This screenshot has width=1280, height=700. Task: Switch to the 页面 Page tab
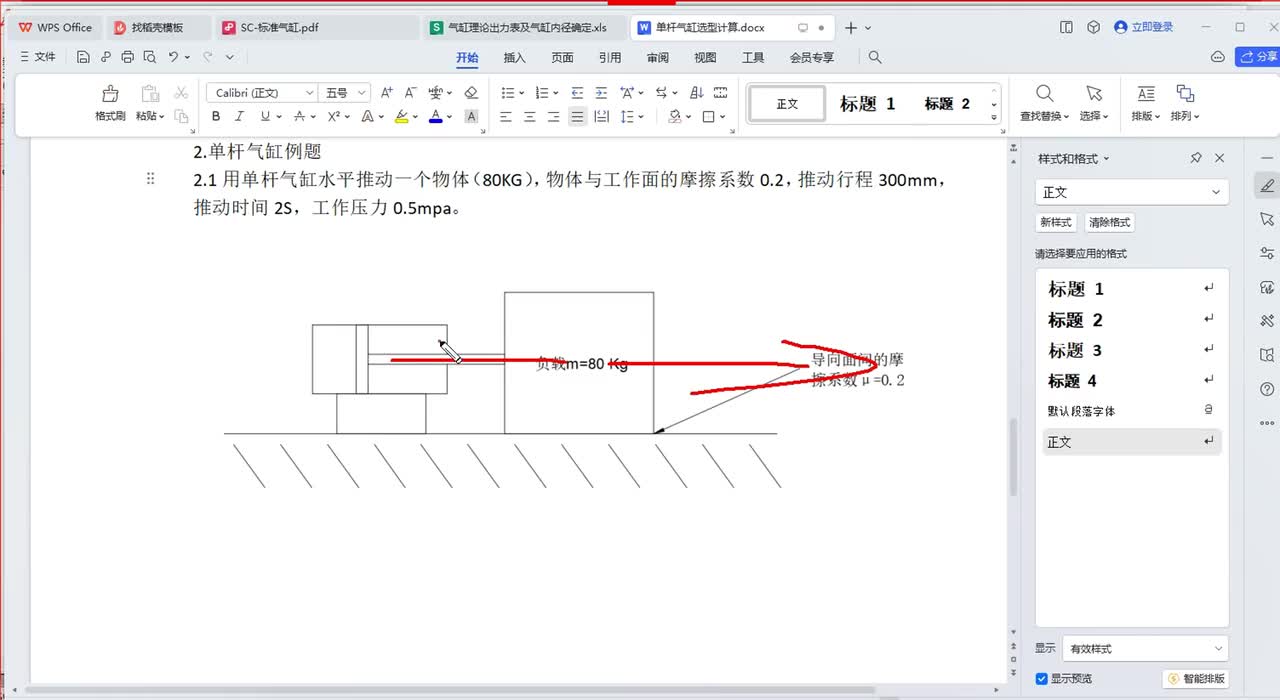click(x=562, y=58)
